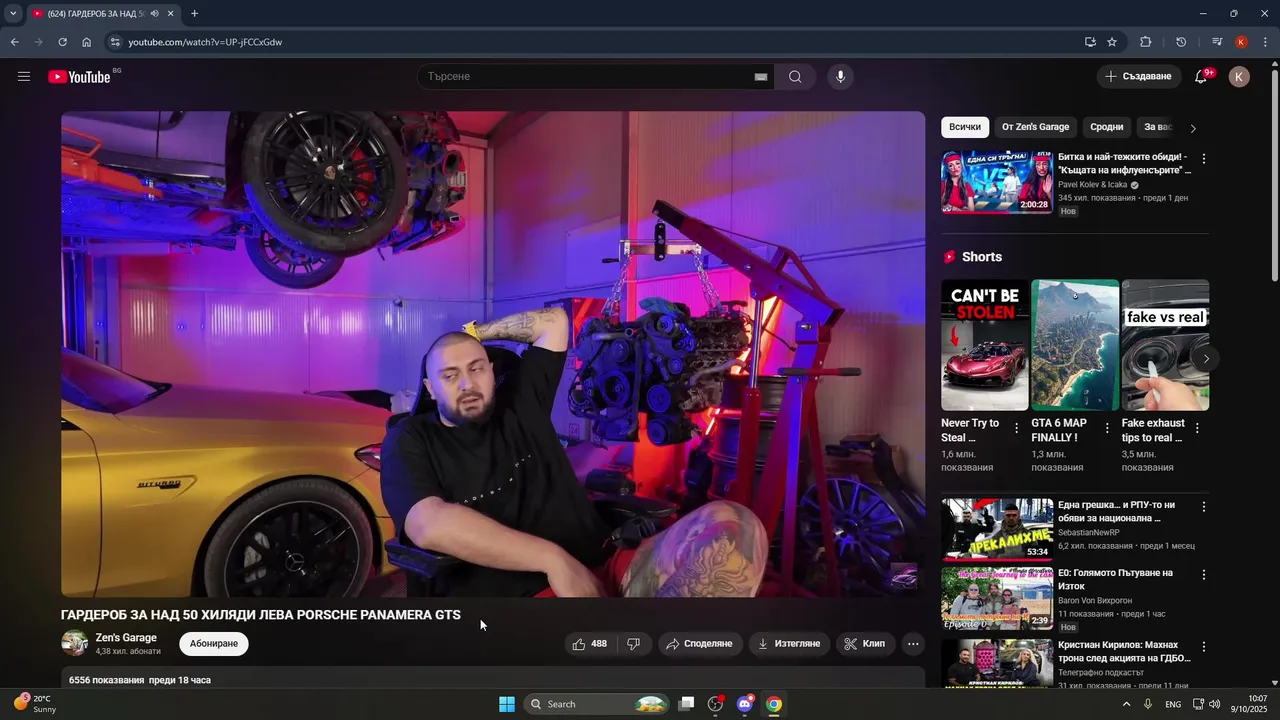Image resolution: width=1280 pixels, height=720 pixels.
Task: Open new browser tab
Action: pos(194,14)
